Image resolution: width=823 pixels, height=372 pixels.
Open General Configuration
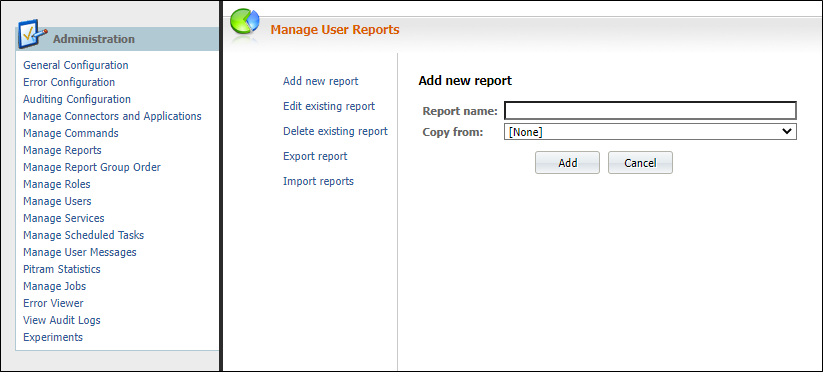coord(76,65)
